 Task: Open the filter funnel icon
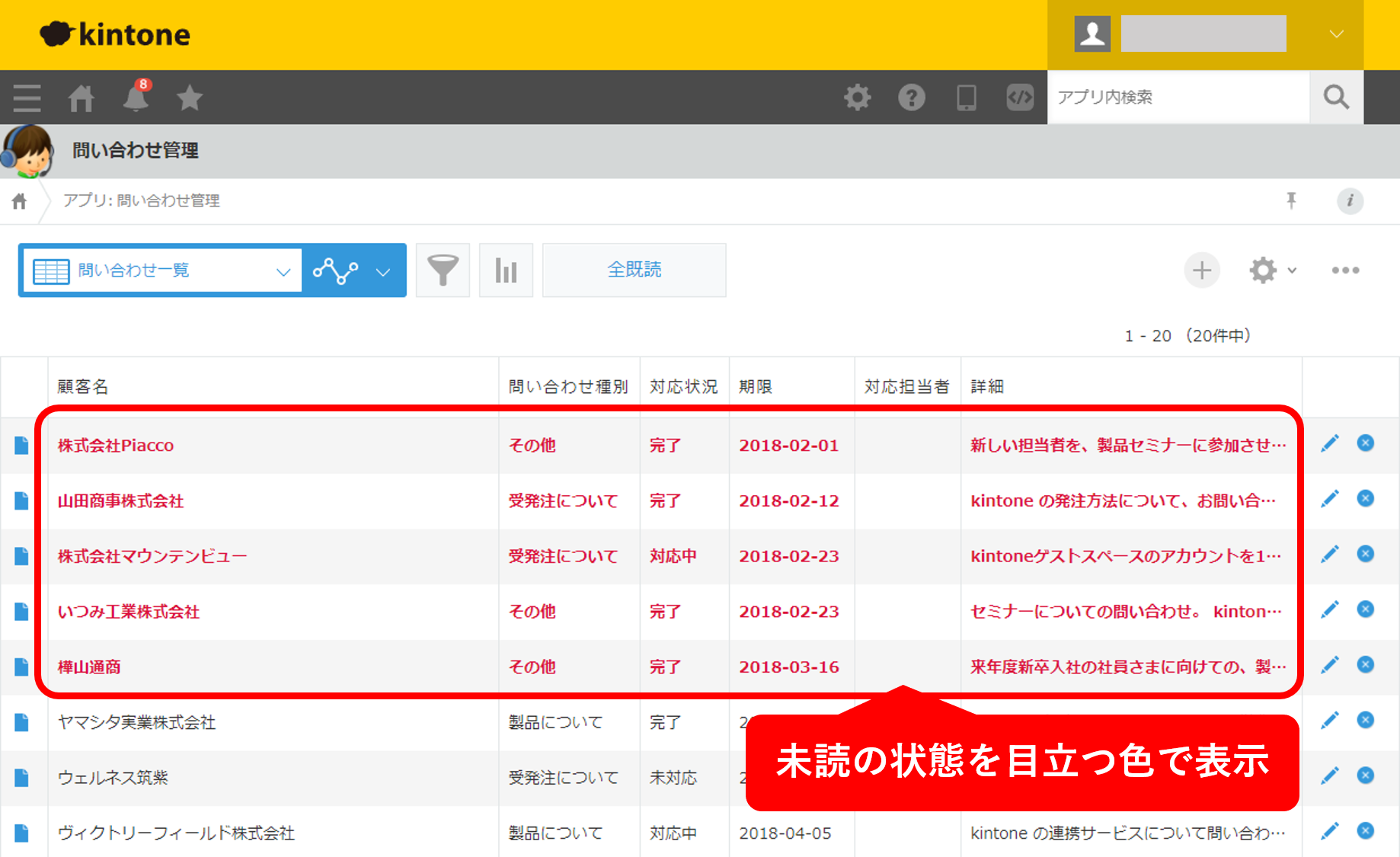[443, 270]
